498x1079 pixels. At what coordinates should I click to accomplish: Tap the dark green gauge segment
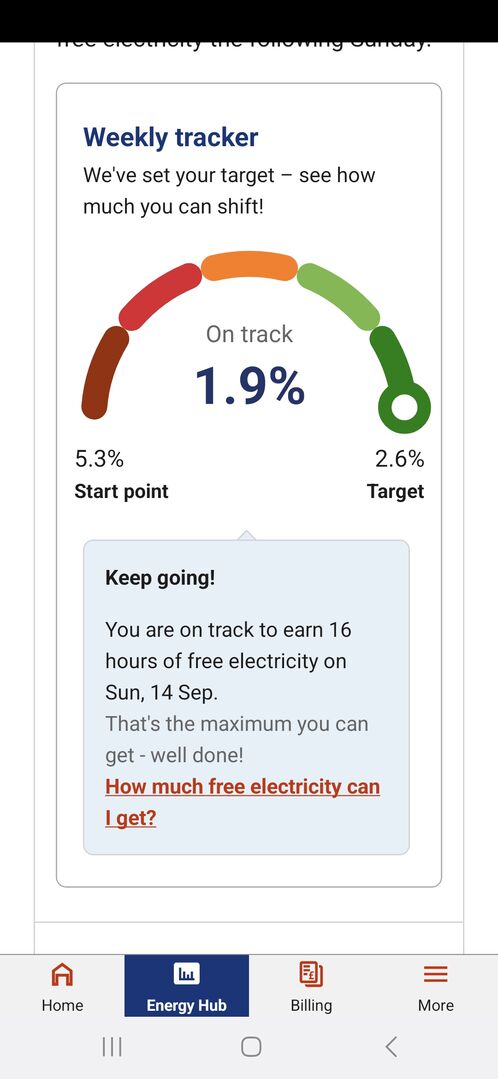pos(392,358)
